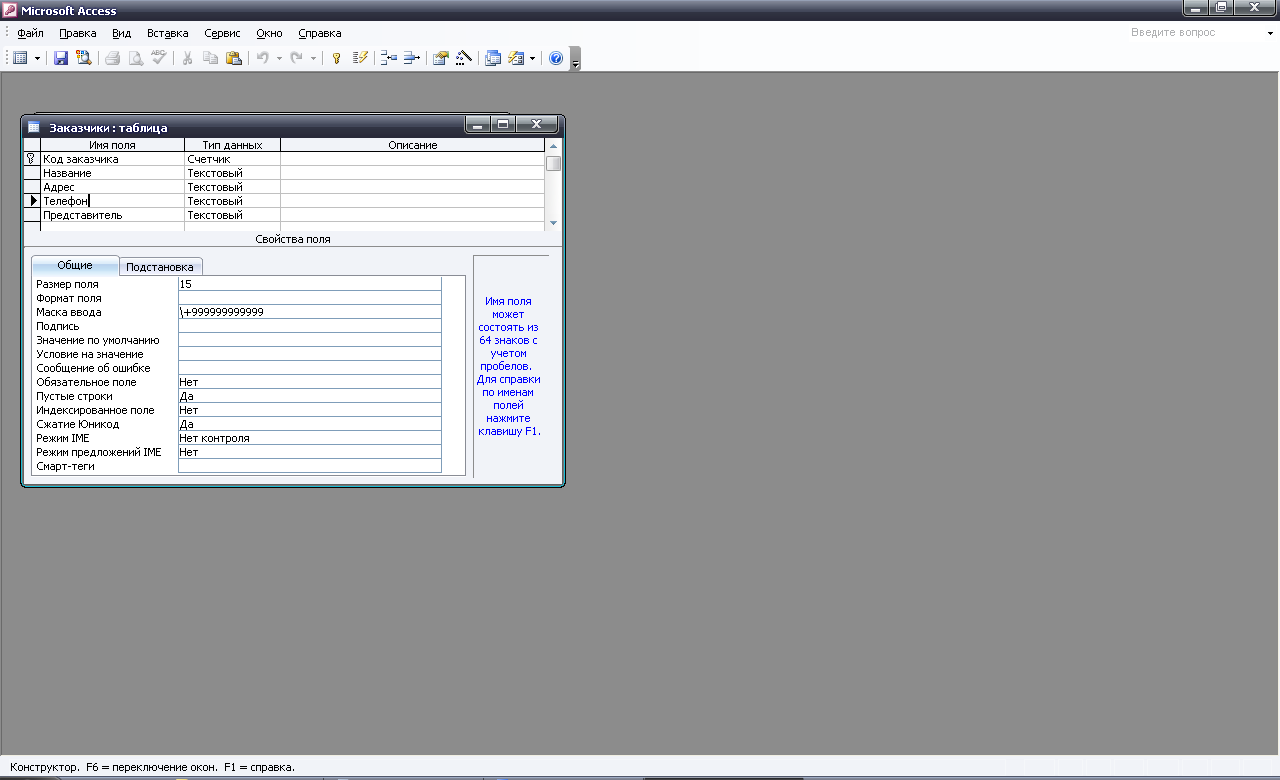Select the 'Представитель' field name cell
Image resolution: width=1280 pixels, height=780 pixels.
(112, 215)
